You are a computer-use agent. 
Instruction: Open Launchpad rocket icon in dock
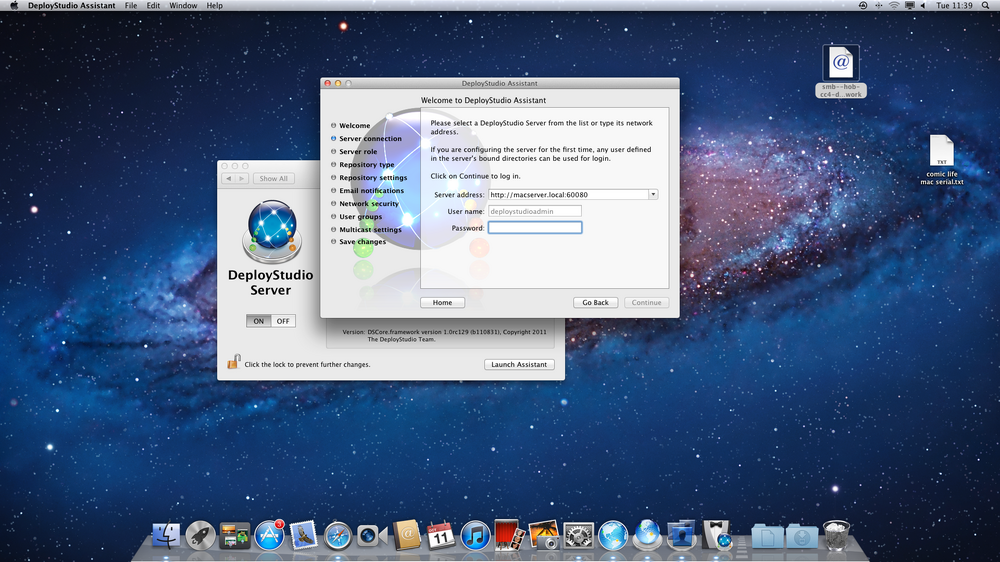point(200,535)
